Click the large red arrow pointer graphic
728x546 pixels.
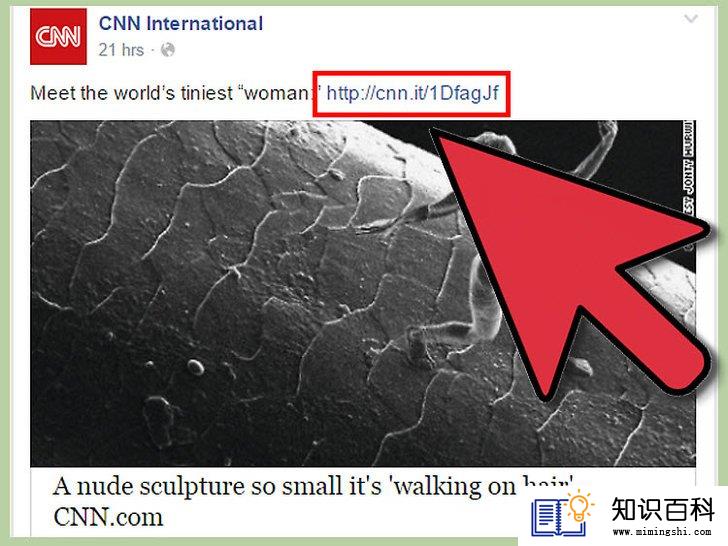[571, 262]
